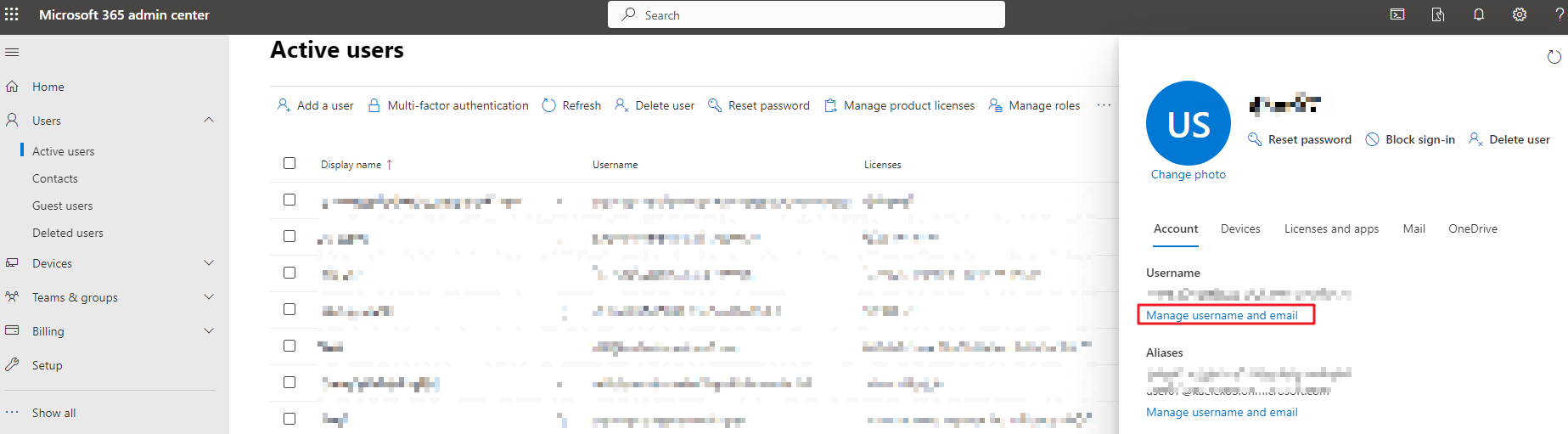Select Deleted users in sidebar
The height and width of the screenshot is (434, 1568).
[x=68, y=233]
